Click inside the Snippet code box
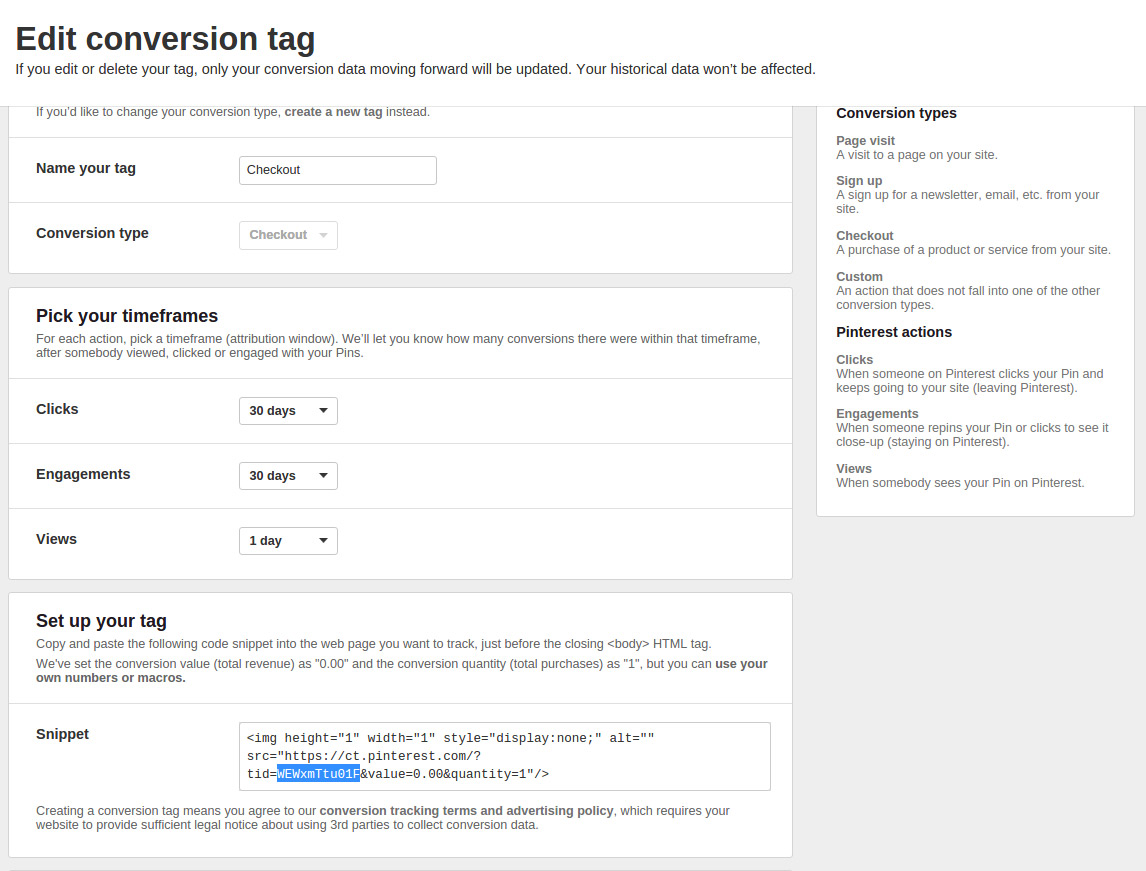The height and width of the screenshot is (871, 1146). coord(504,756)
